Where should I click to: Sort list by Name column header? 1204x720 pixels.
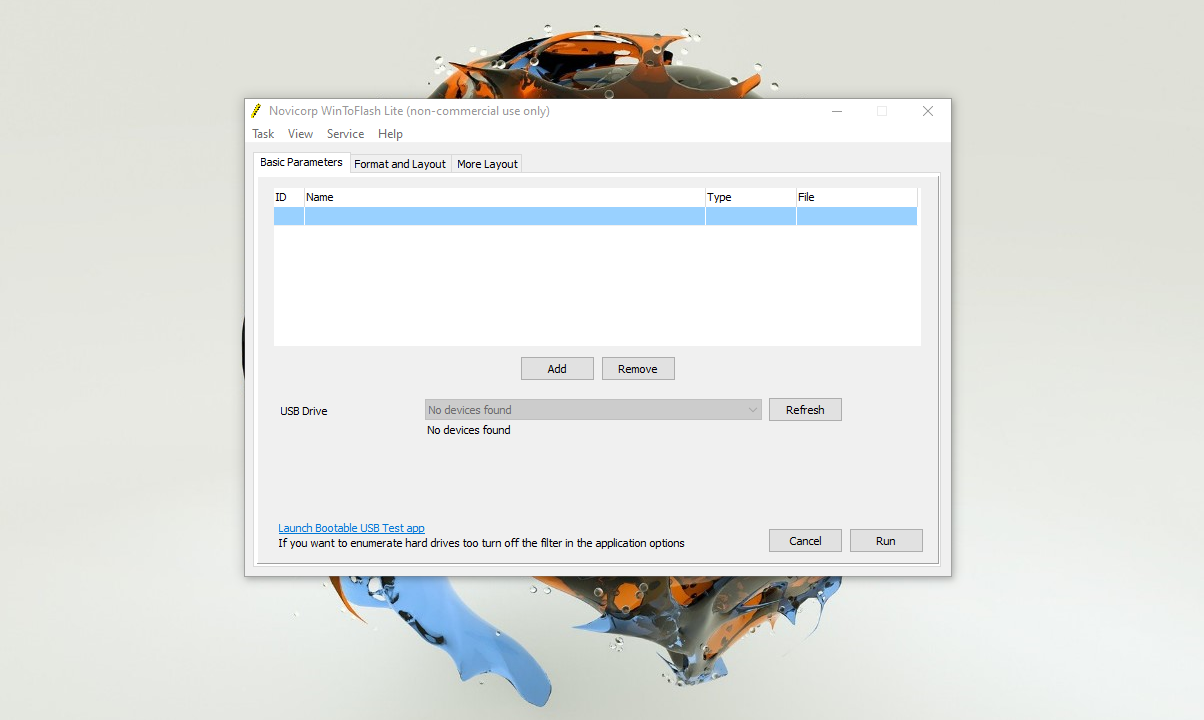coord(505,197)
